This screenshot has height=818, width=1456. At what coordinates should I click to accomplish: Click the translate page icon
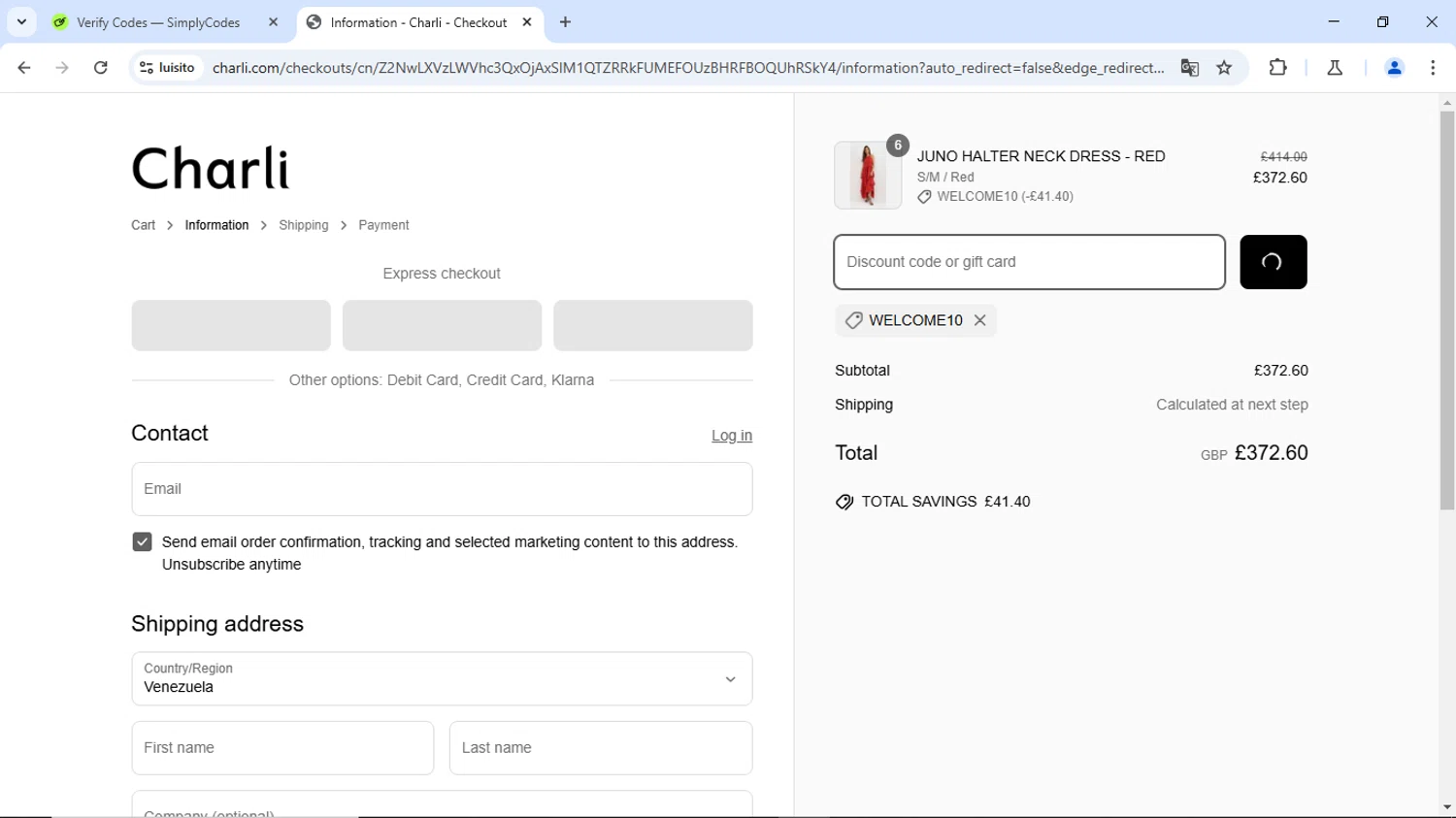pos(1189,68)
